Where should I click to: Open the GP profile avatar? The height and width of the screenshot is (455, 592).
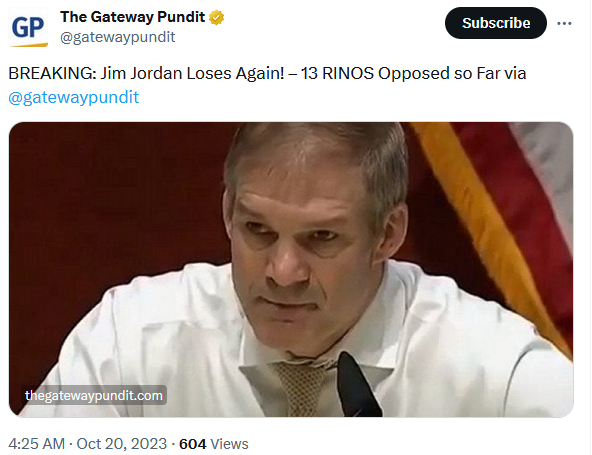point(28,28)
